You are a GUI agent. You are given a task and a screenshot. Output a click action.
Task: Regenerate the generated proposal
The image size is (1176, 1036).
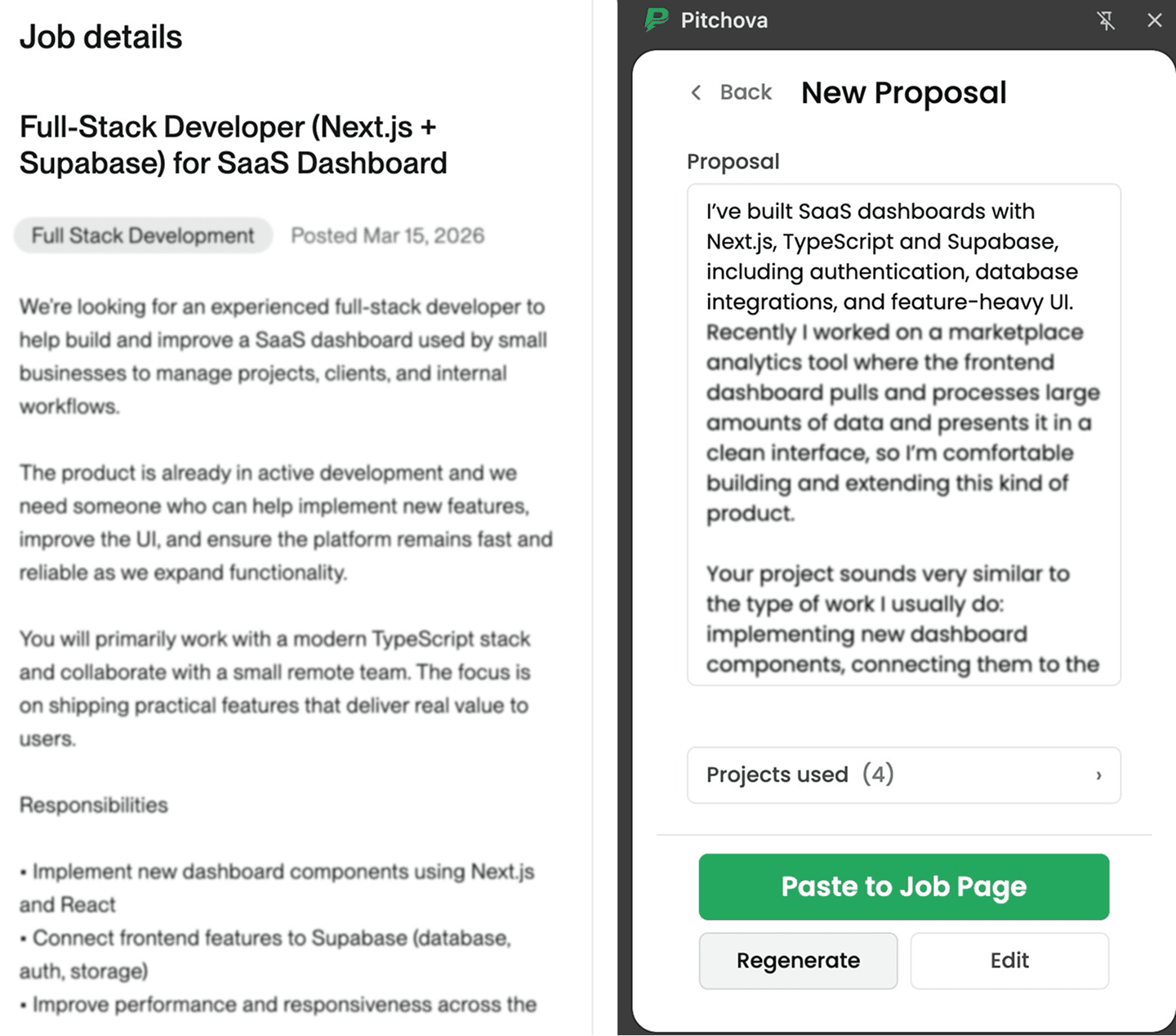click(x=798, y=961)
